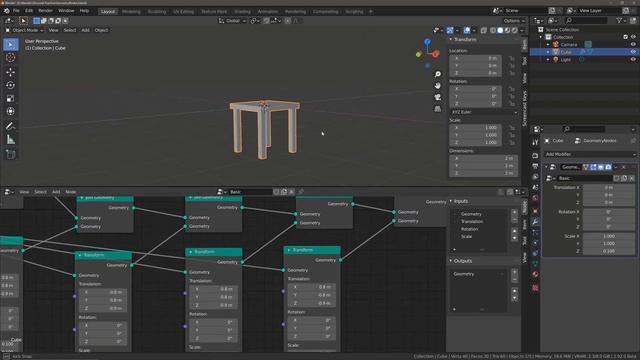
Task: Add a new input with plus button
Action: click(x=514, y=212)
